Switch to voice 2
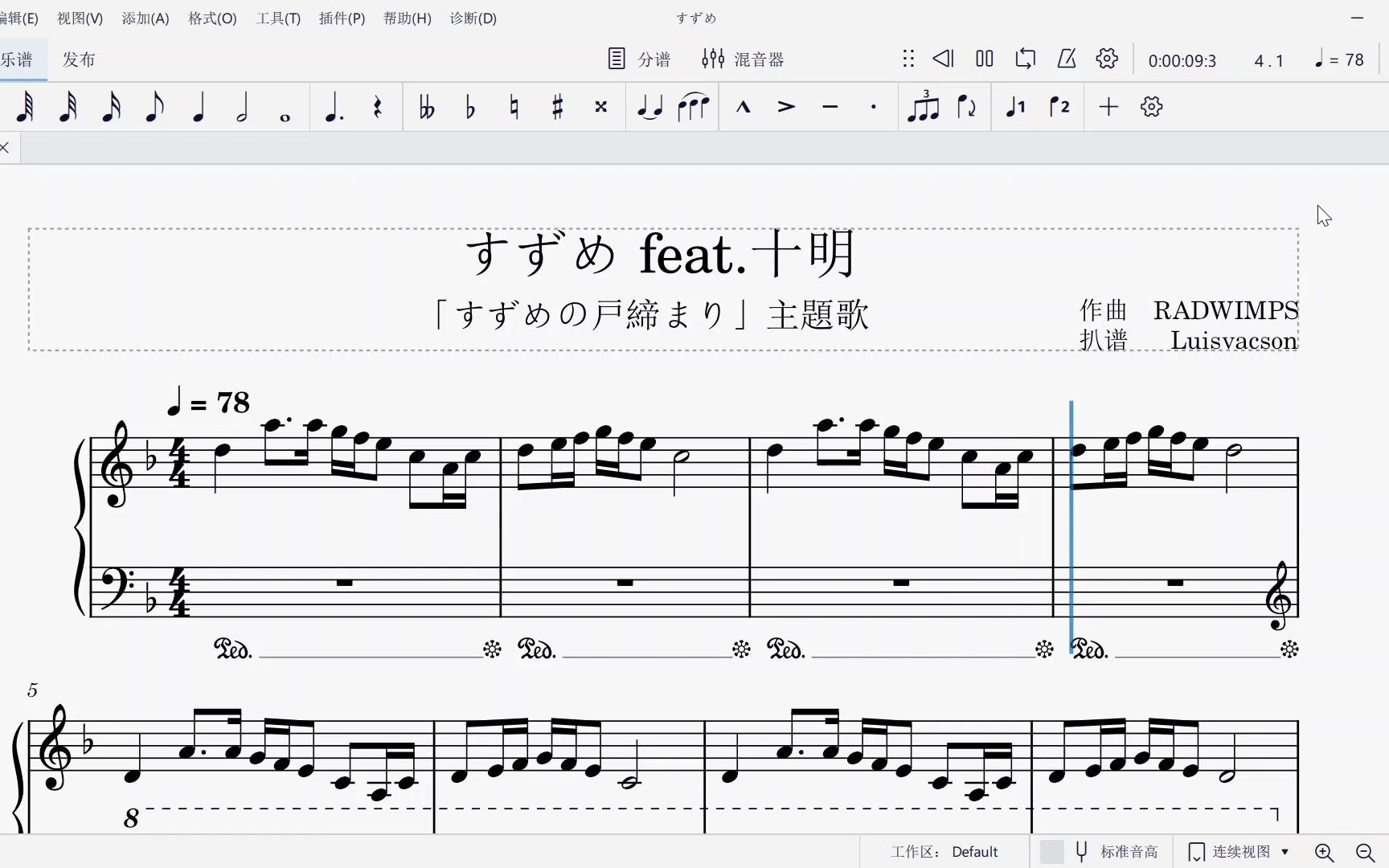This screenshot has width=1389, height=868. [1059, 107]
